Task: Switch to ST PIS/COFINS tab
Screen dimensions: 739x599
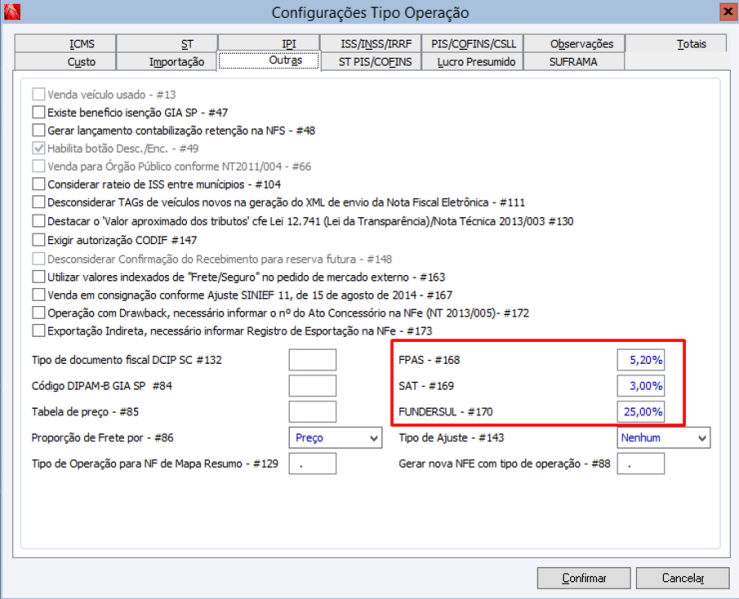Action: pyautogui.click(x=370, y=62)
